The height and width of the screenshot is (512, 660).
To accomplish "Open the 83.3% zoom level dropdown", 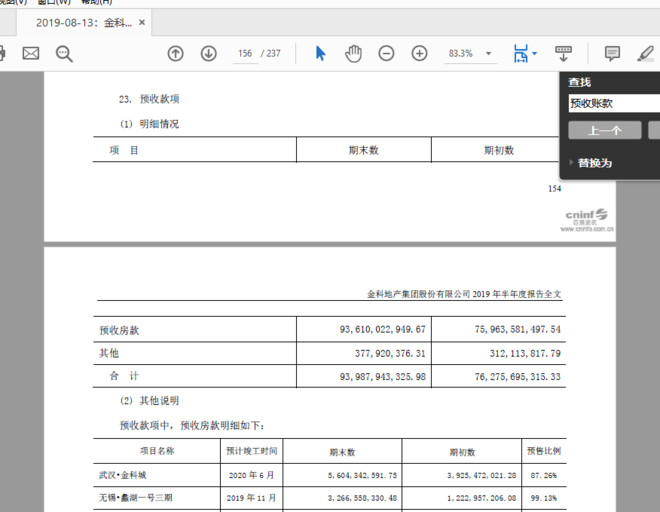I will click(x=488, y=53).
